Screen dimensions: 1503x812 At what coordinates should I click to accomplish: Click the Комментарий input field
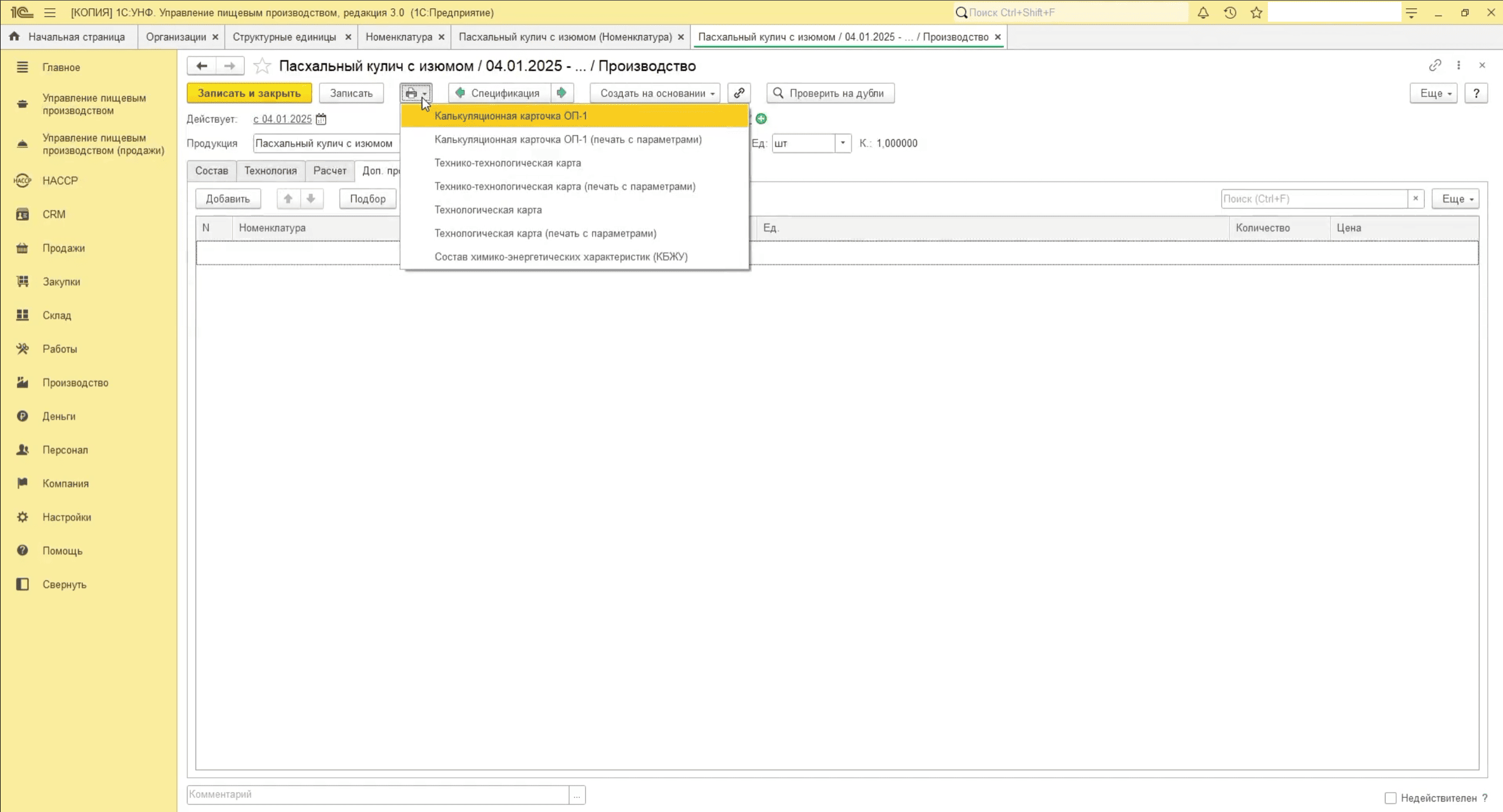(378, 795)
